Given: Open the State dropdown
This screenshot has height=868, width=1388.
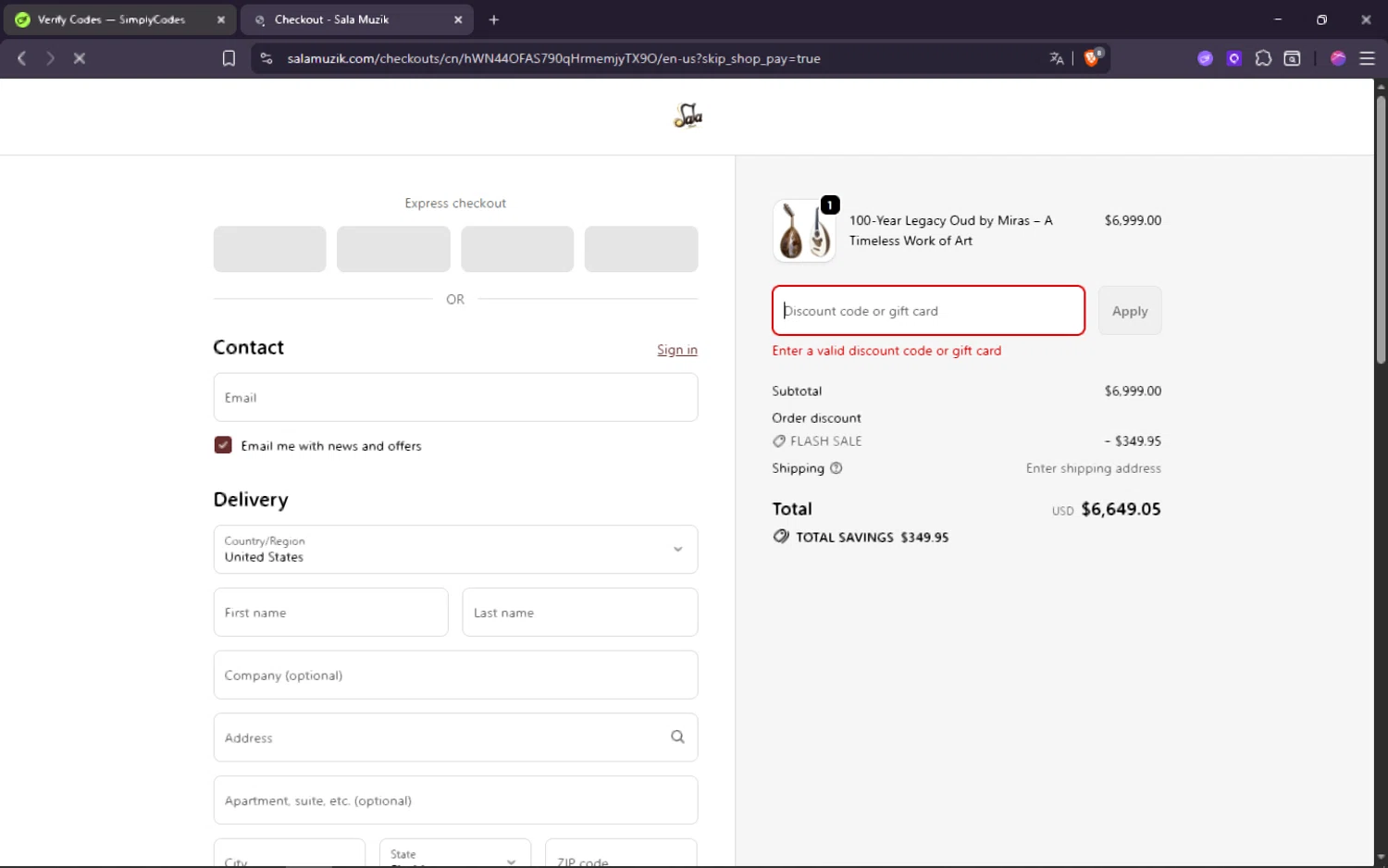Looking at the screenshot, I should coord(455,853).
